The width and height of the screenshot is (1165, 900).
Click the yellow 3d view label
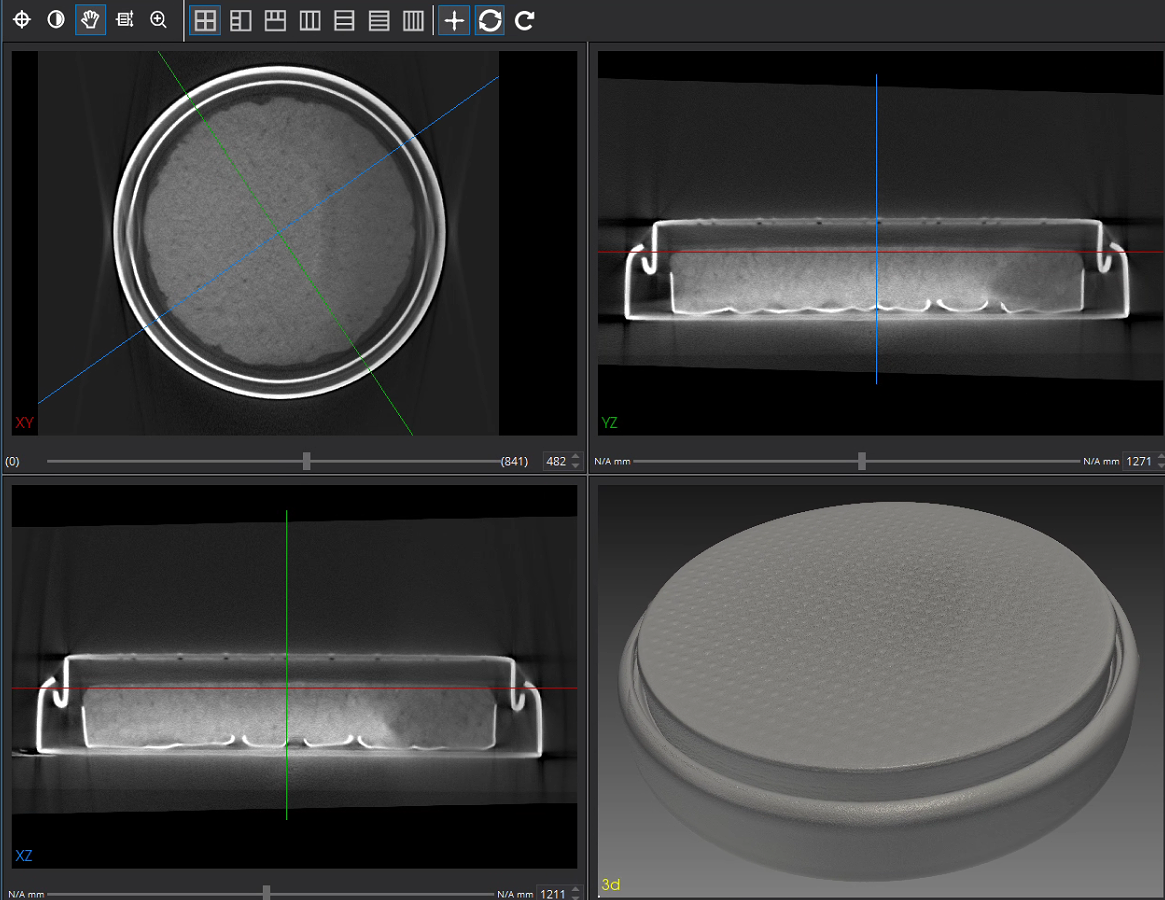click(611, 884)
